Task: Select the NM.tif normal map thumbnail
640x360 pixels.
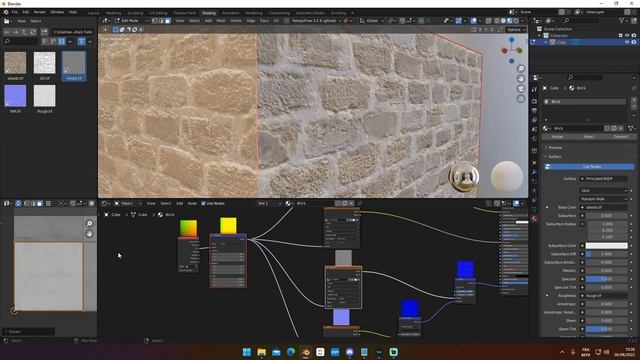Action: click(15, 96)
